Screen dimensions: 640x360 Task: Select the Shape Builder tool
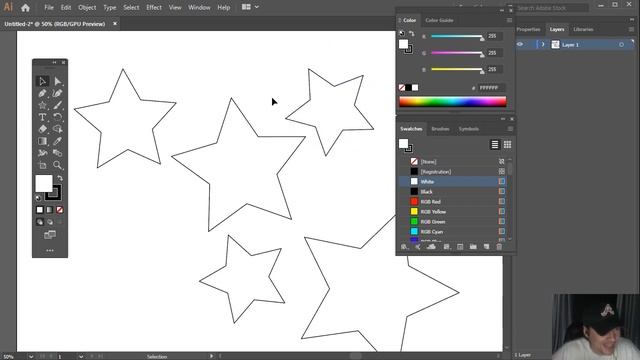pos(58,129)
